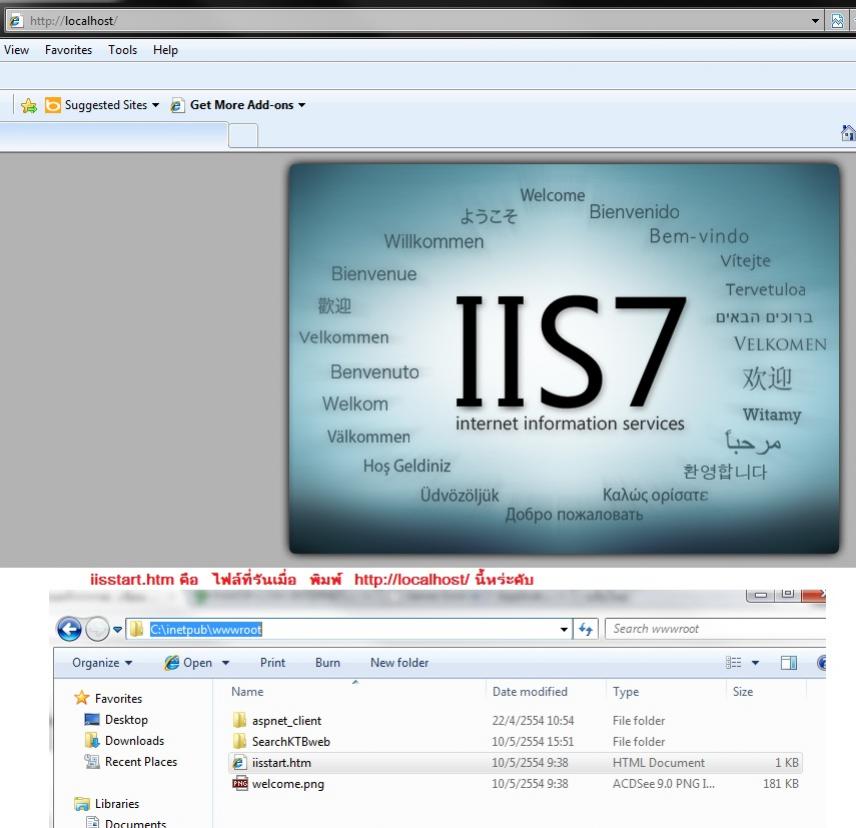Open the Organize menu
Image resolution: width=856 pixels, height=828 pixels.
102,663
